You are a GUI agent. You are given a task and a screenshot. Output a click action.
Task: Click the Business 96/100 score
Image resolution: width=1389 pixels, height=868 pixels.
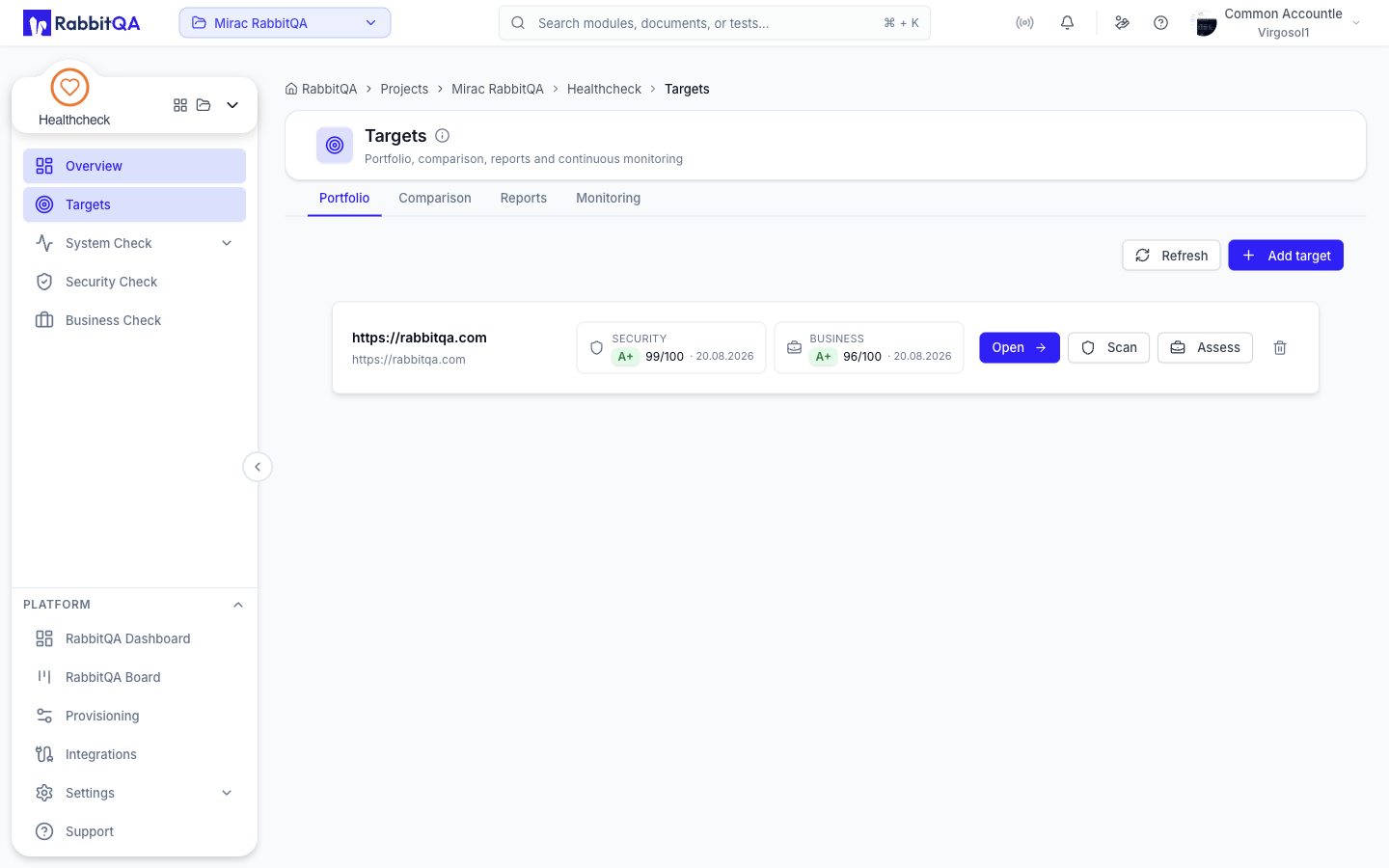(862, 357)
